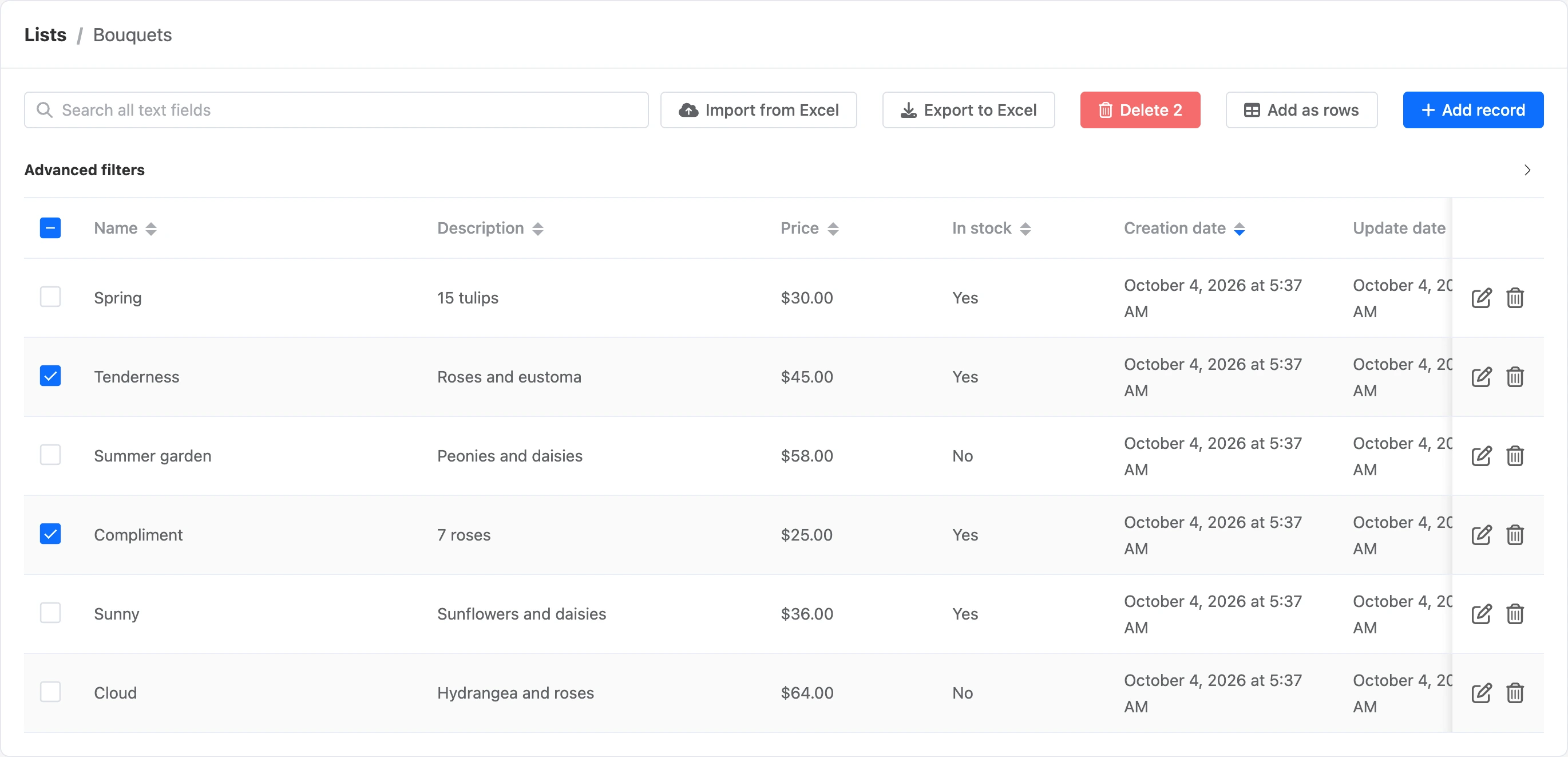Image resolution: width=1568 pixels, height=757 pixels.
Task: Edit the Compliment record
Action: click(1481, 535)
